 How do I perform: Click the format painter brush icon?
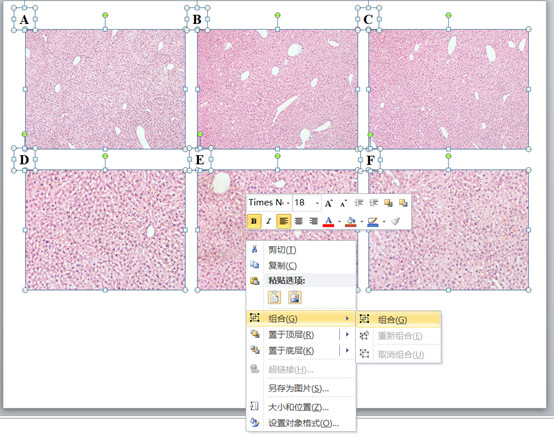395,222
